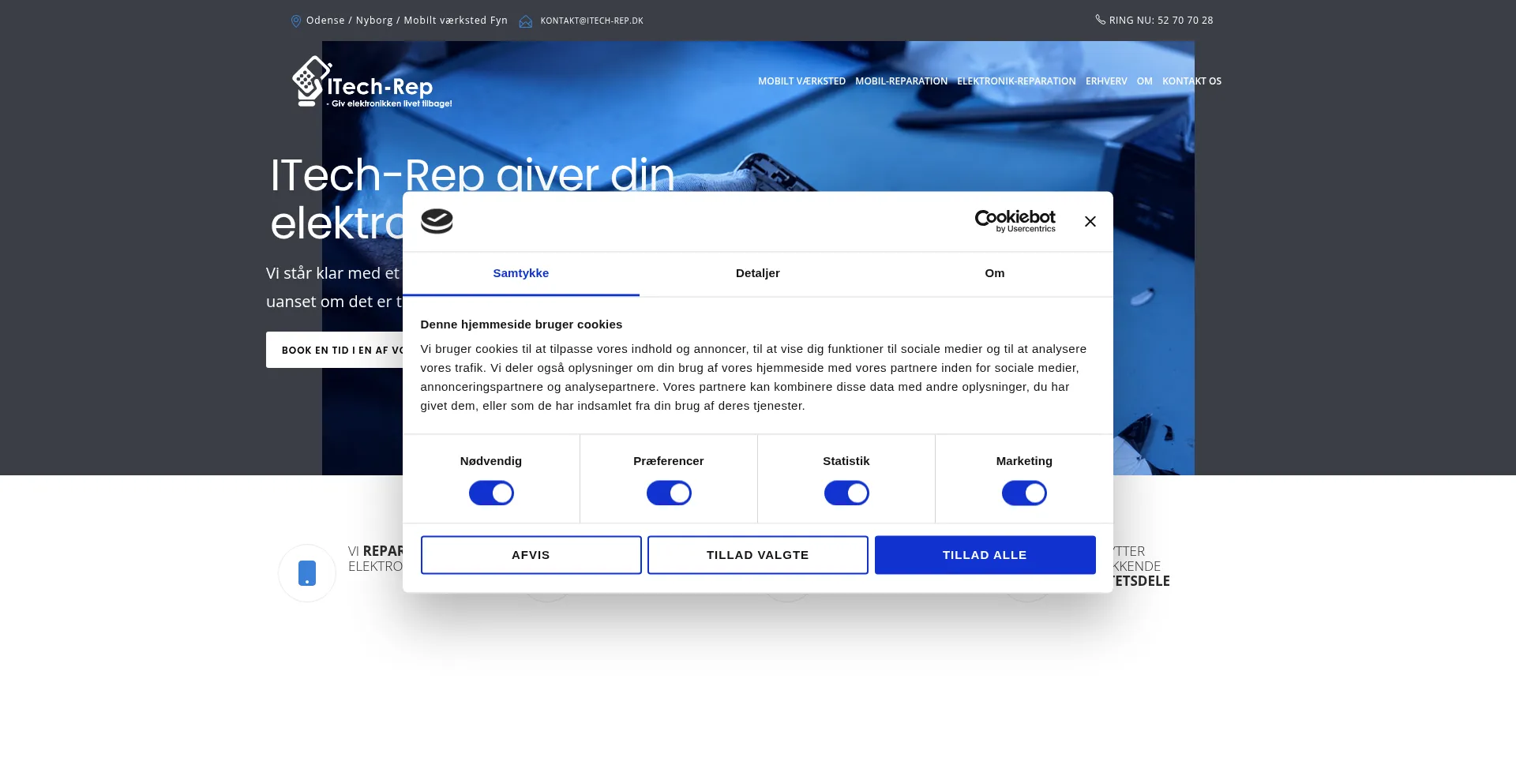Click the KONTAKT@ITECH-REP.DK email link

point(591,21)
